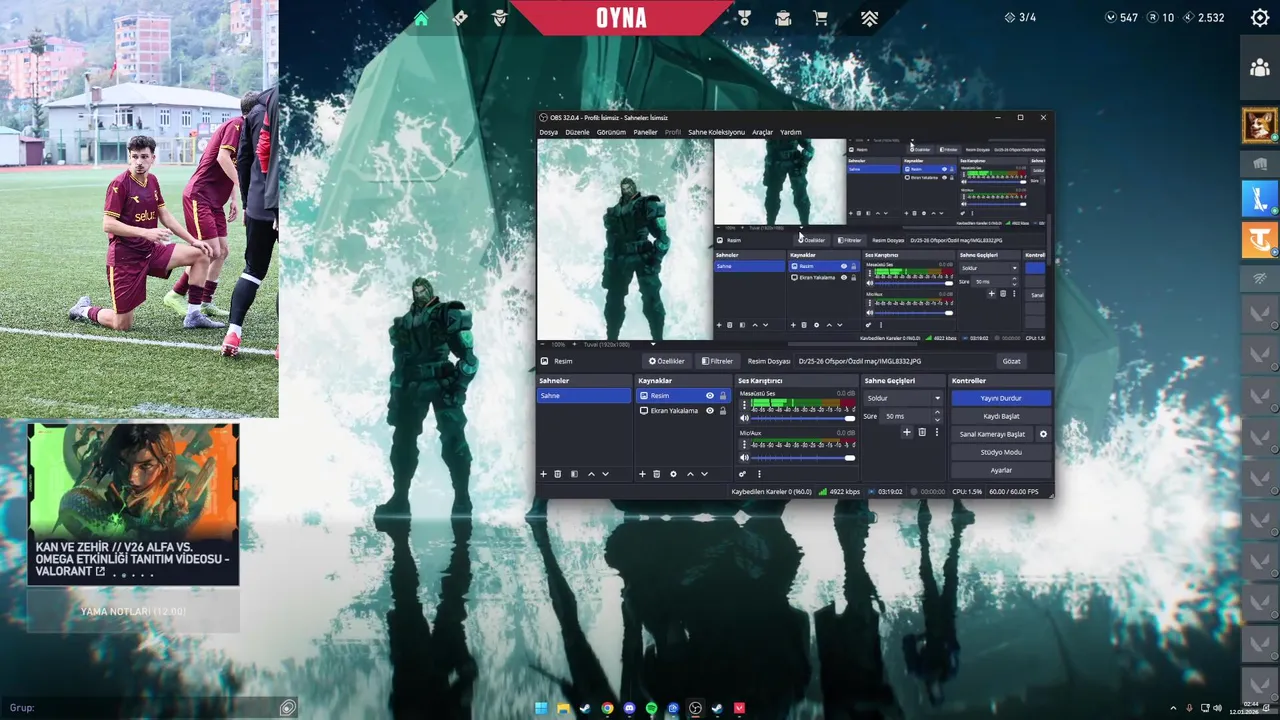Move source down in Kaynaklar panel

704,474
